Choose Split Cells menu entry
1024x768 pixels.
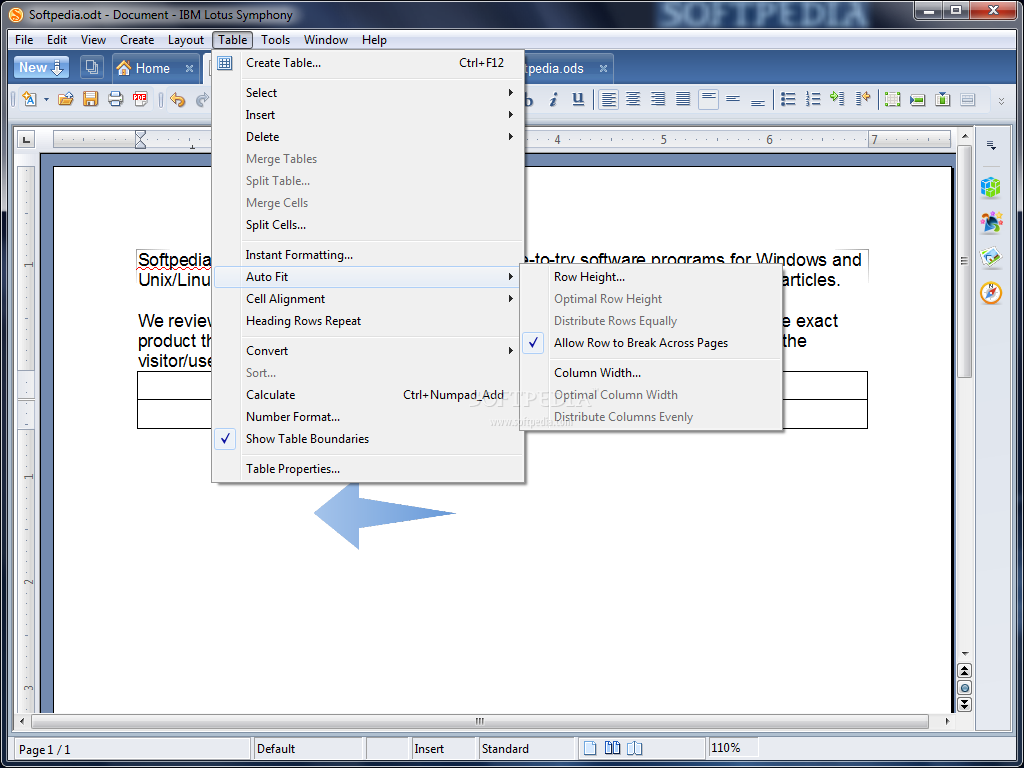368,225
